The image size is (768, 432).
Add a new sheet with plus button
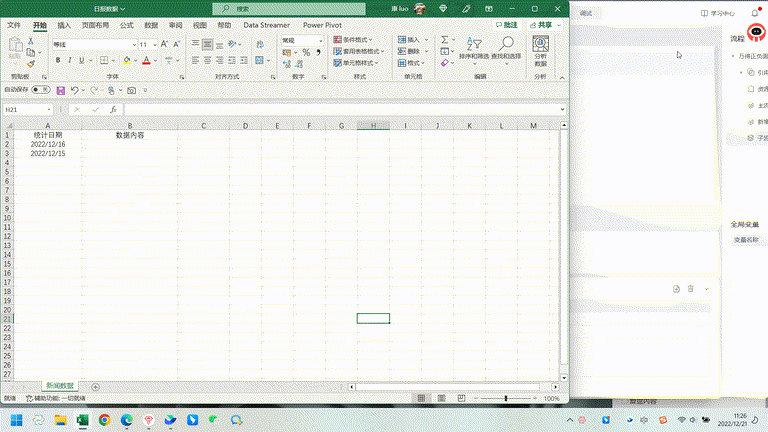pyautogui.click(x=96, y=386)
